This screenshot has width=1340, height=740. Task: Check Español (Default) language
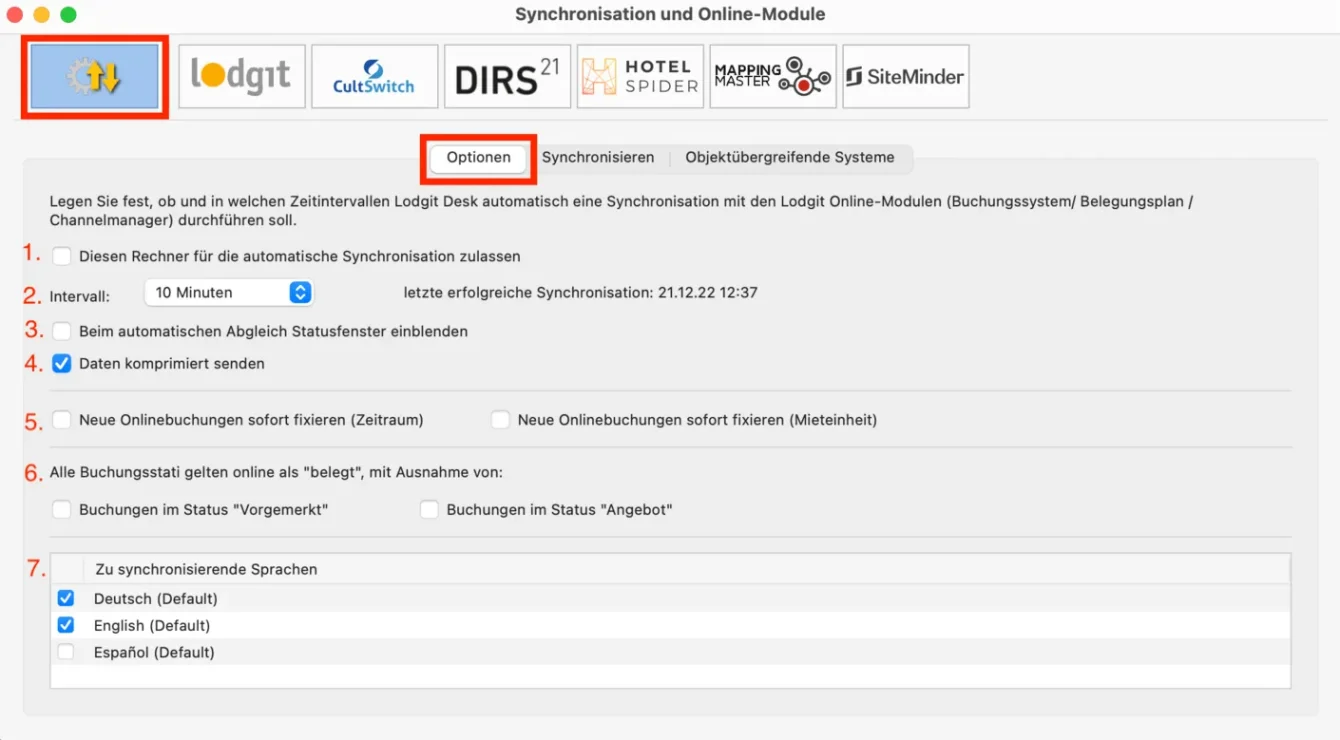tap(66, 652)
